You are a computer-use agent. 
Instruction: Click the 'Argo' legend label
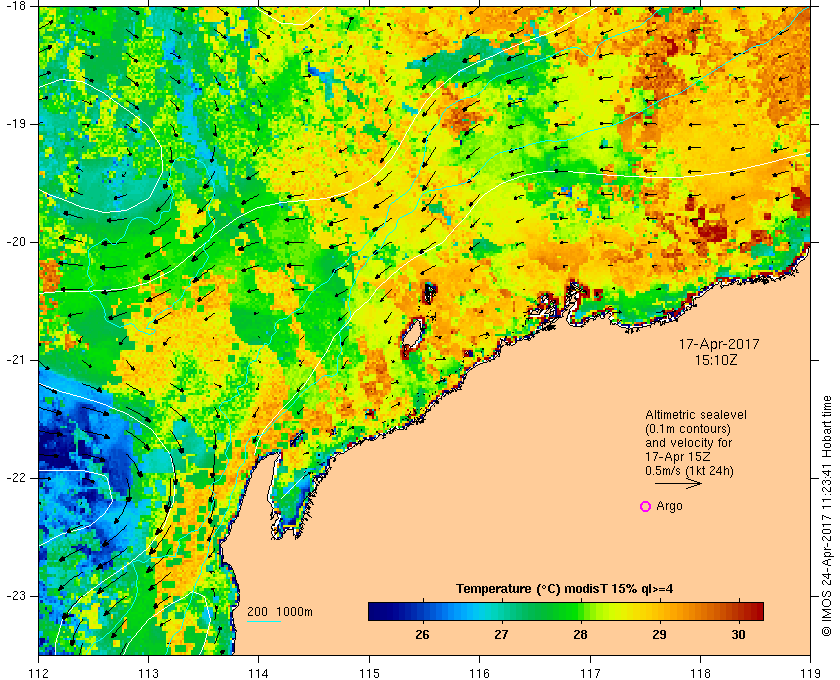[x=670, y=506]
